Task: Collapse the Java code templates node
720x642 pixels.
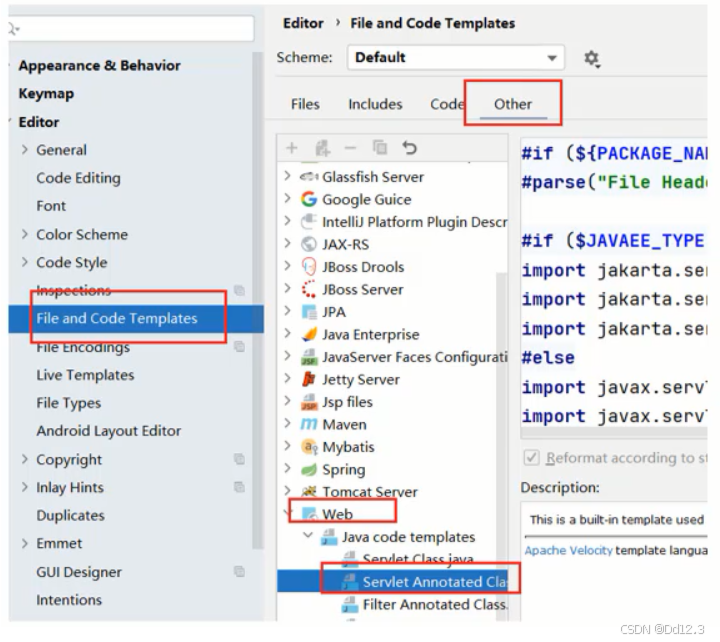Action: click(x=308, y=535)
